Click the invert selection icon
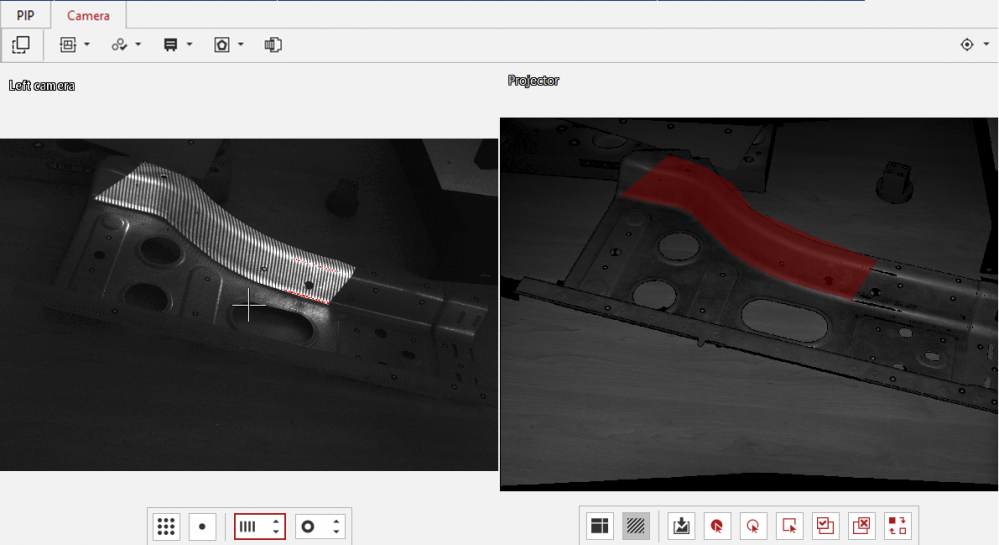 (x=897, y=525)
